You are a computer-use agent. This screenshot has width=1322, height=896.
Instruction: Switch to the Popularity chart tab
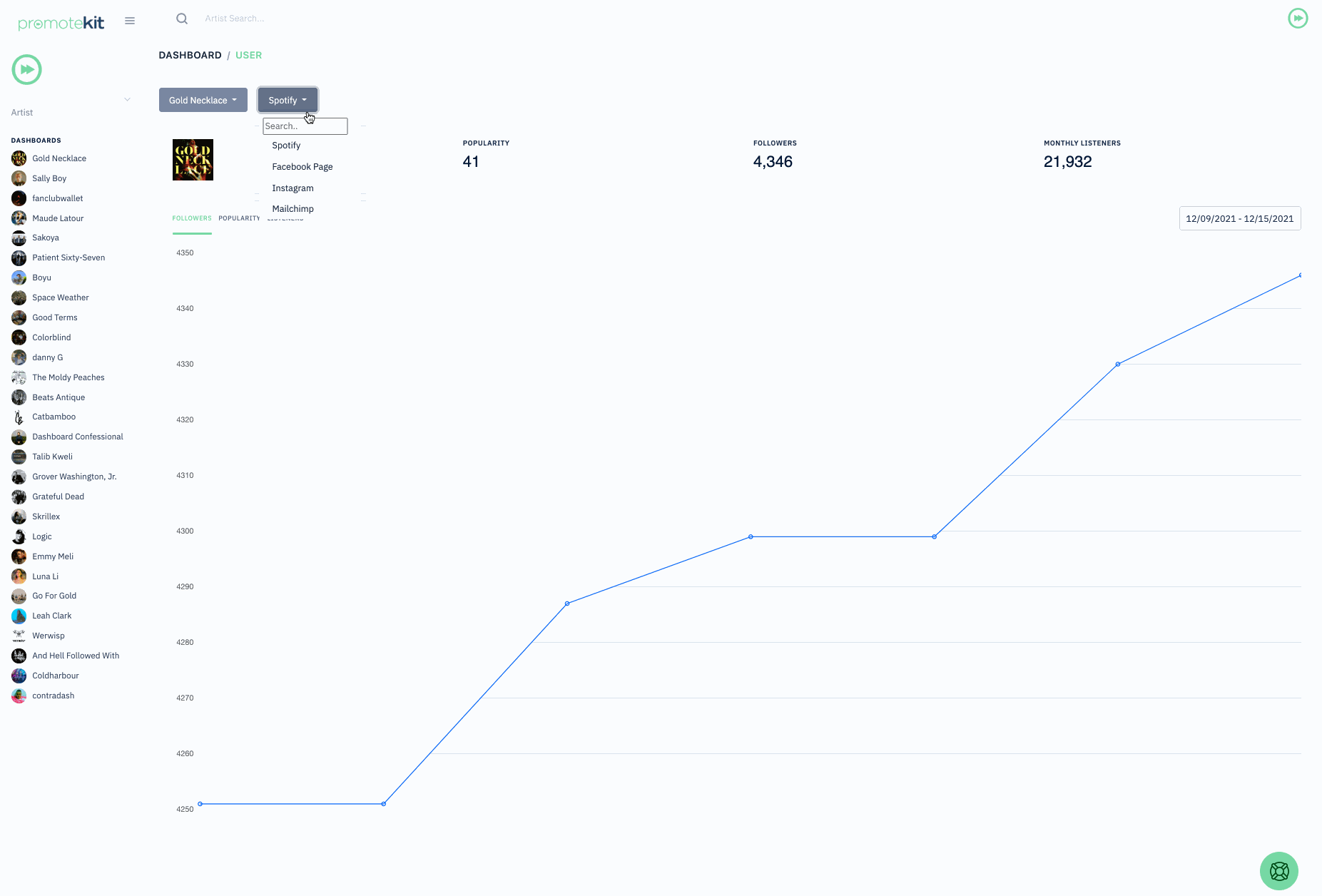239,218
